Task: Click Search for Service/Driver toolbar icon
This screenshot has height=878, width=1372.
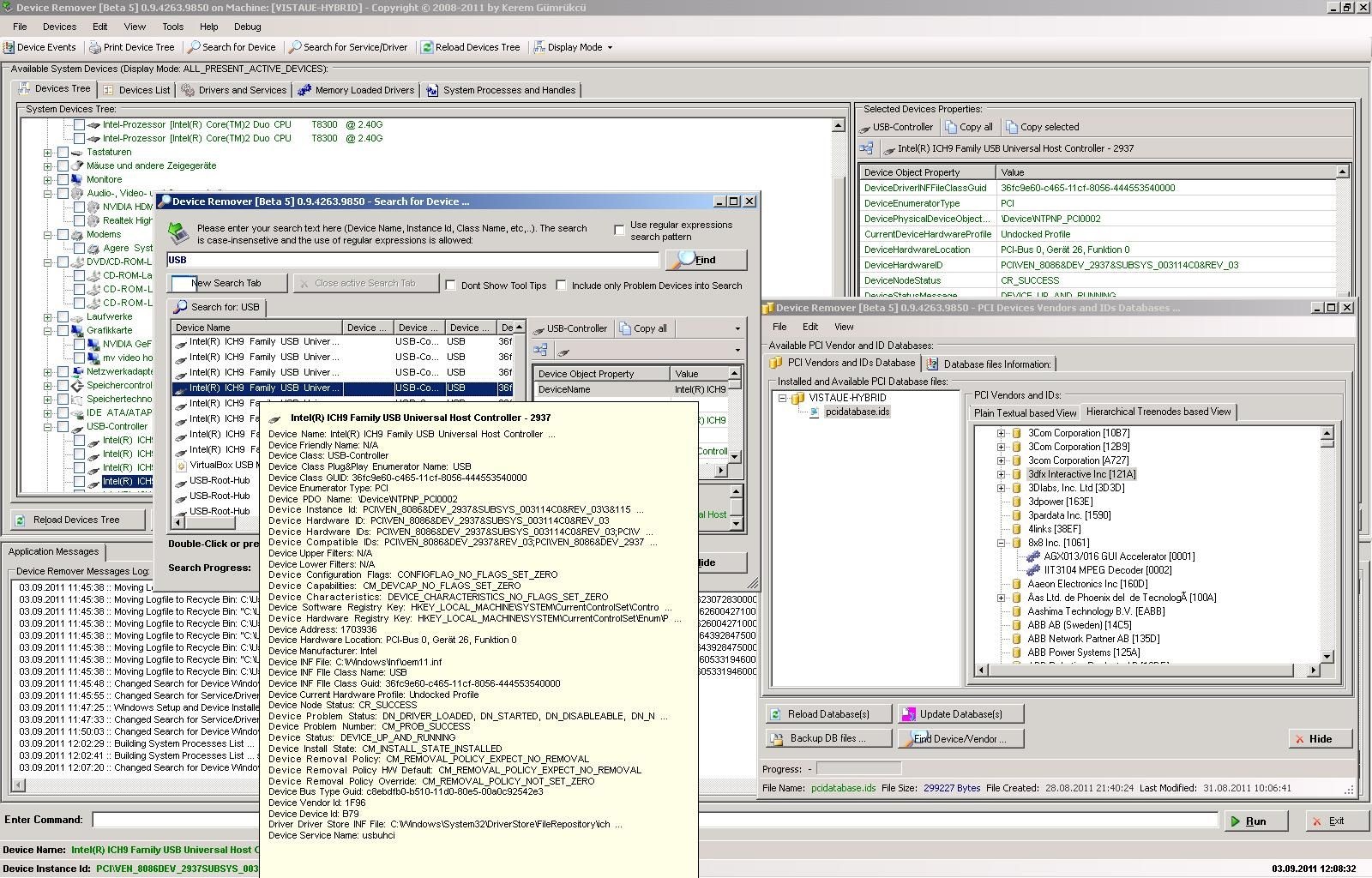Action: [x=295, y=48]
